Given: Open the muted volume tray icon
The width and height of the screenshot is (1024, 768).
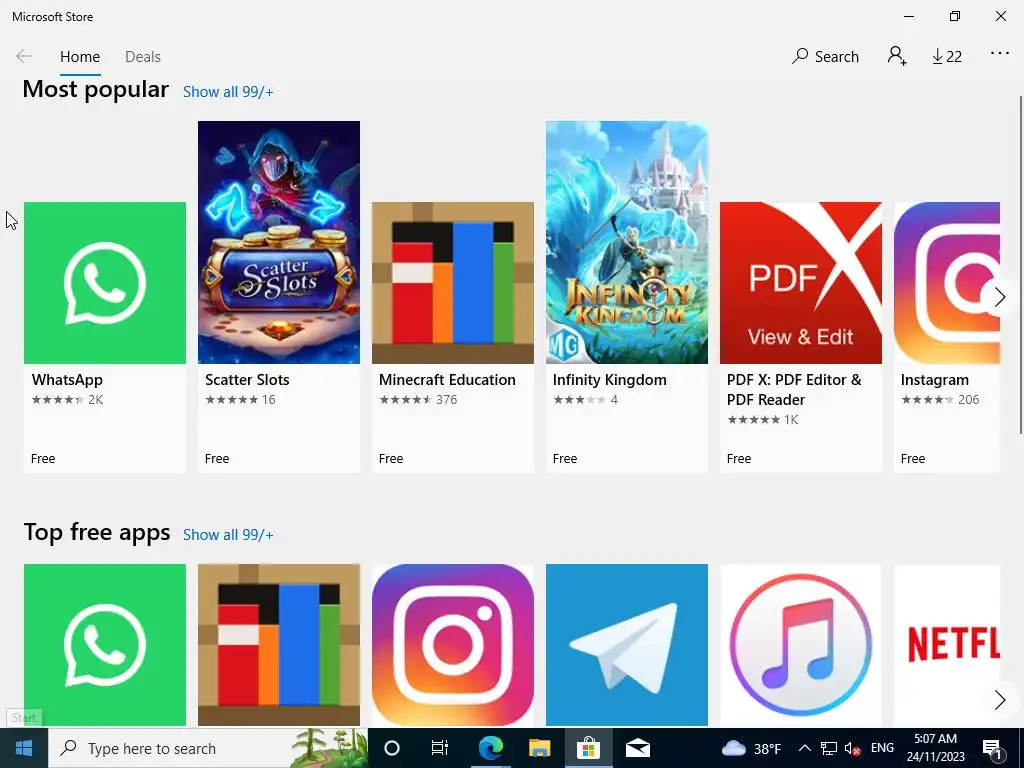Looking at the screenshot, I should point(852,748).
